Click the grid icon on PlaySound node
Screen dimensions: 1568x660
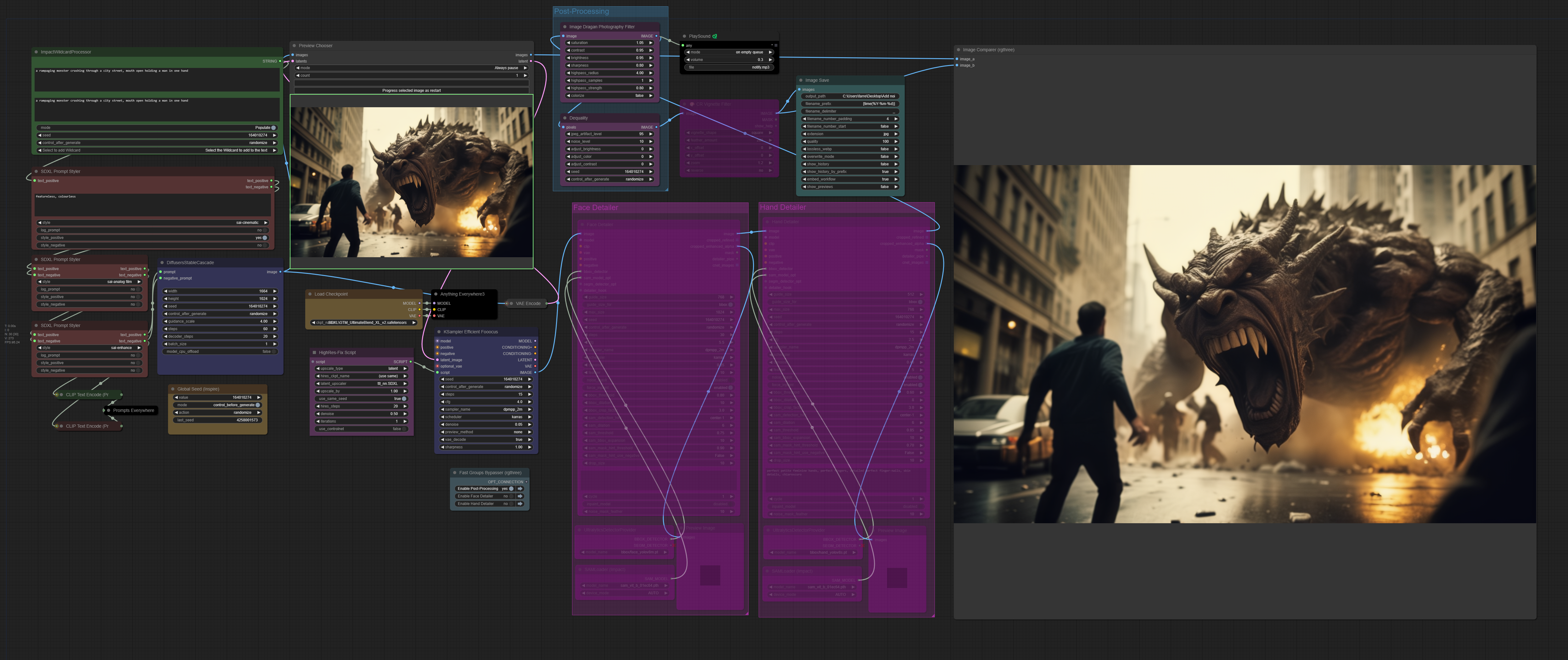tap(775, 45)
